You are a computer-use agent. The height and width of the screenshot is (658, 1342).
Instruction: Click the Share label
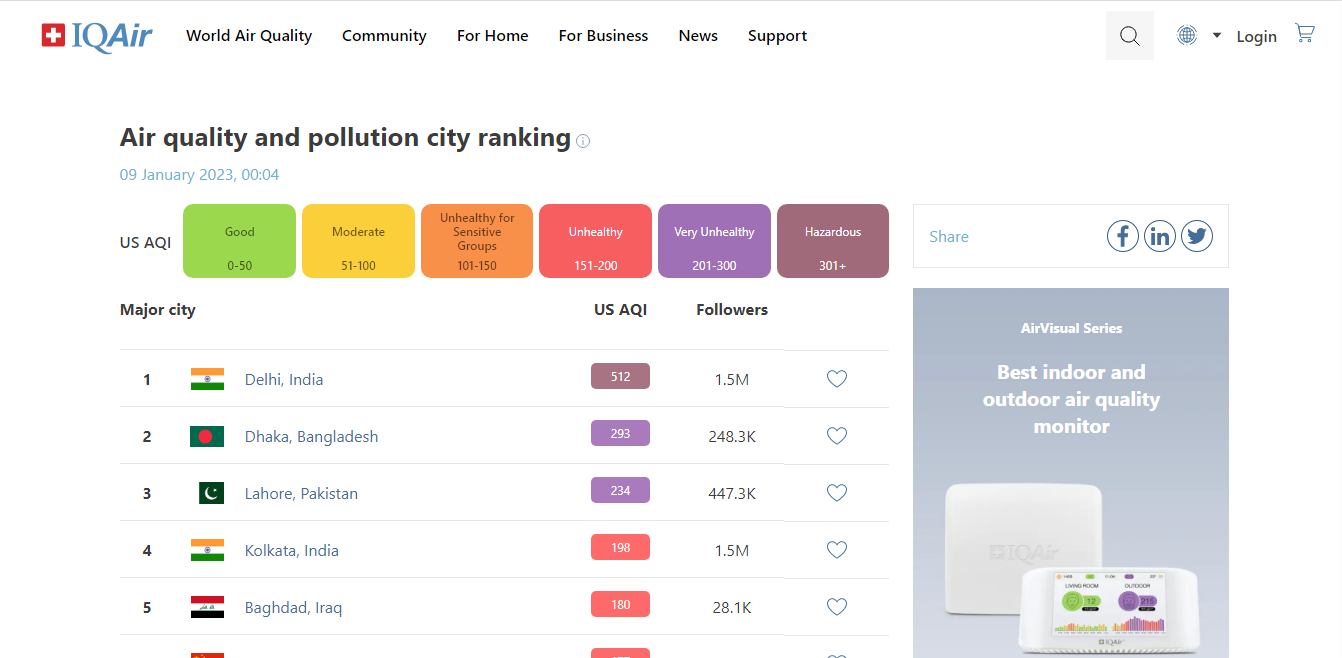coord(949,237)
